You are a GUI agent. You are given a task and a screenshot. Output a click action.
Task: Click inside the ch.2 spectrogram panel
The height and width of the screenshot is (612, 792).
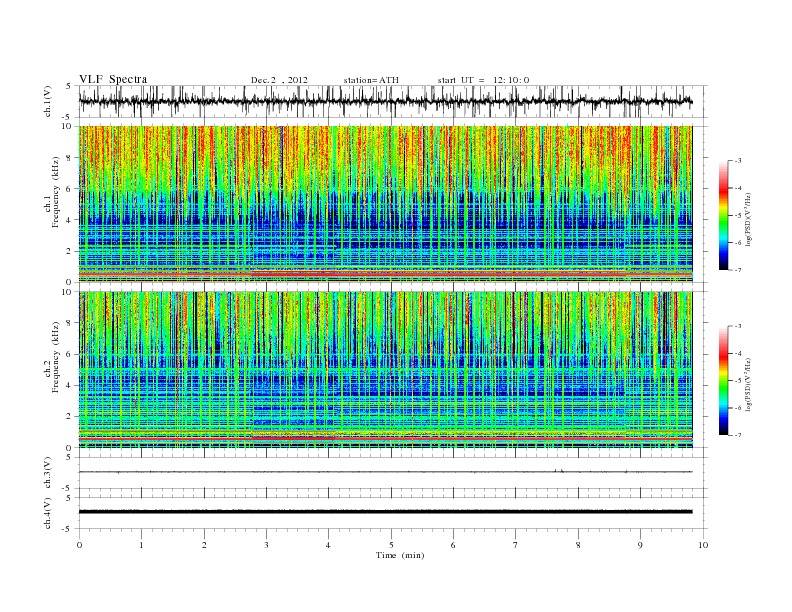386,370
